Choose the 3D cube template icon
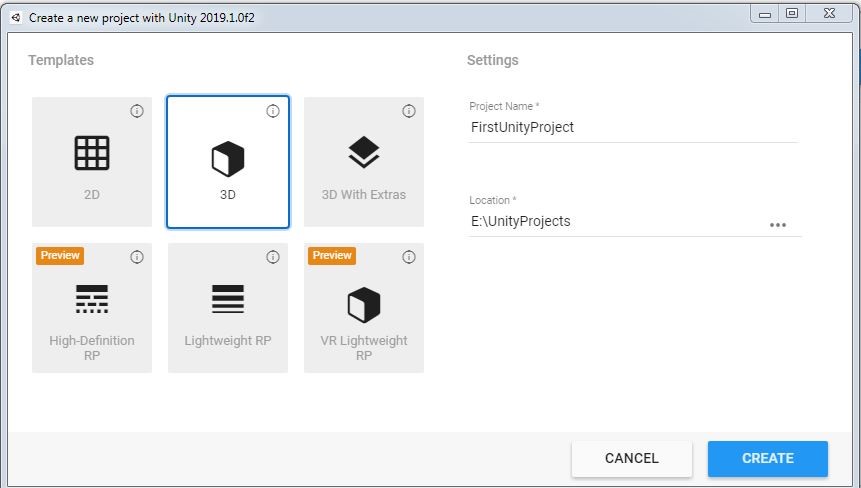861x488 pixels. point(228,158)
